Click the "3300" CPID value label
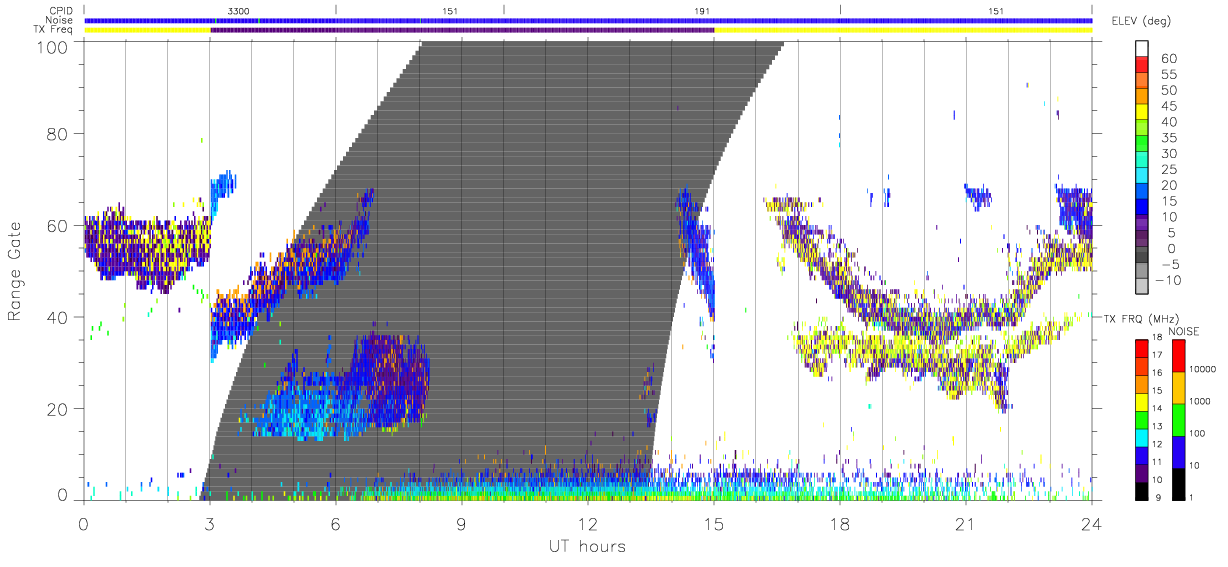The width and height of the screenshot is (1228, 567). tap(238, 10)
